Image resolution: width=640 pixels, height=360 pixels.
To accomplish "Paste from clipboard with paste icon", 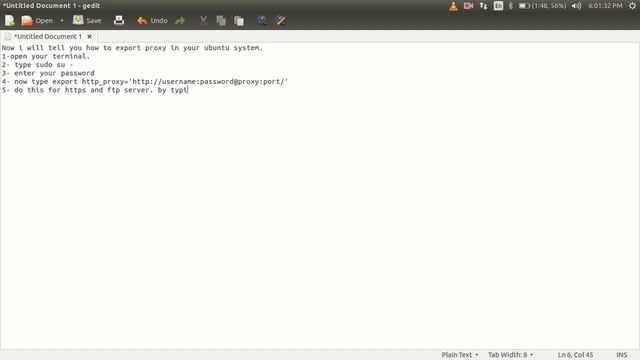I will pos(239,20).
